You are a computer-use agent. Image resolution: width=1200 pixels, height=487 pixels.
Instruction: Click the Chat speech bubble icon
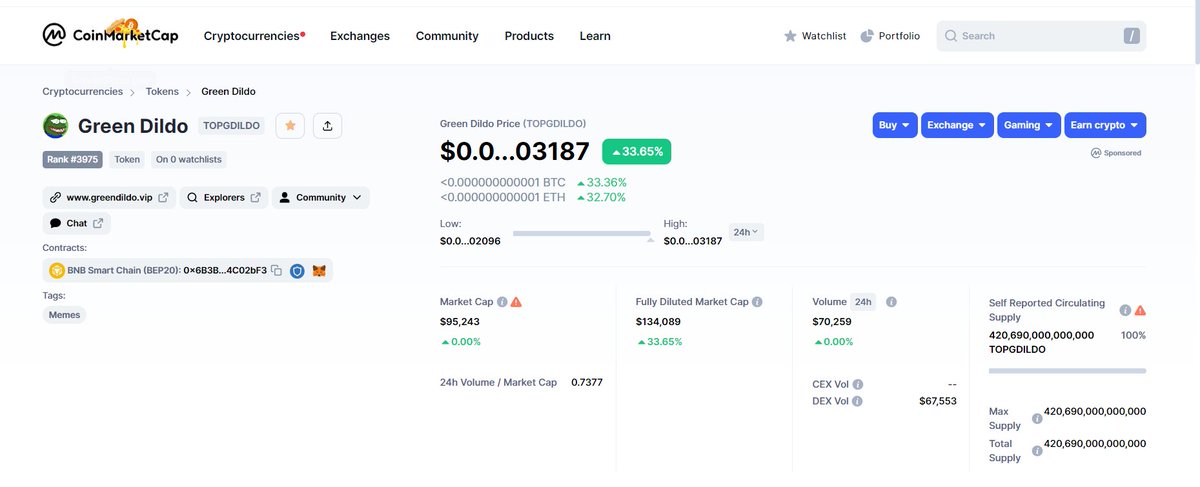coord(56,224)
